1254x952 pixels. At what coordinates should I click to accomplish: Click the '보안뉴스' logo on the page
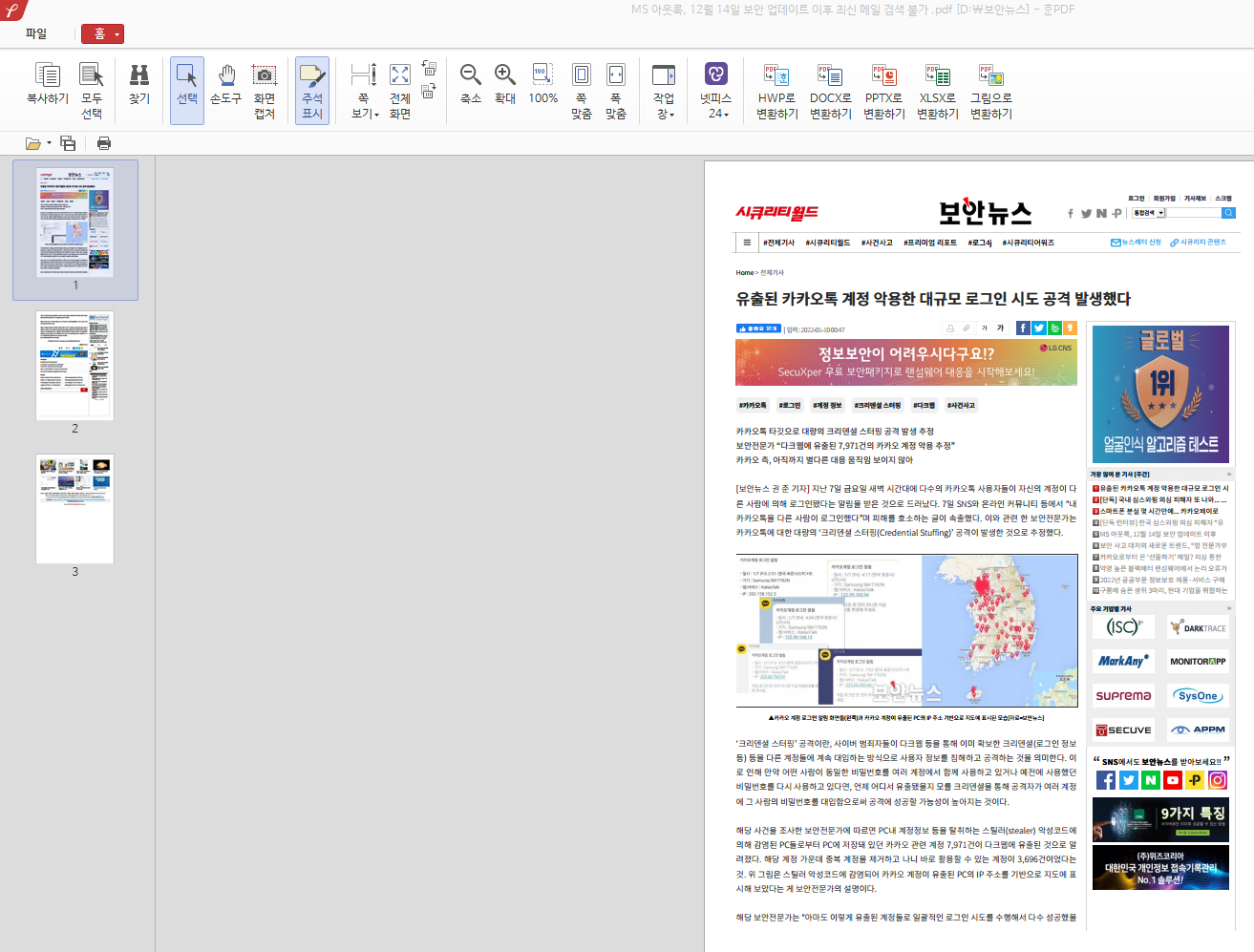[985, 211]
